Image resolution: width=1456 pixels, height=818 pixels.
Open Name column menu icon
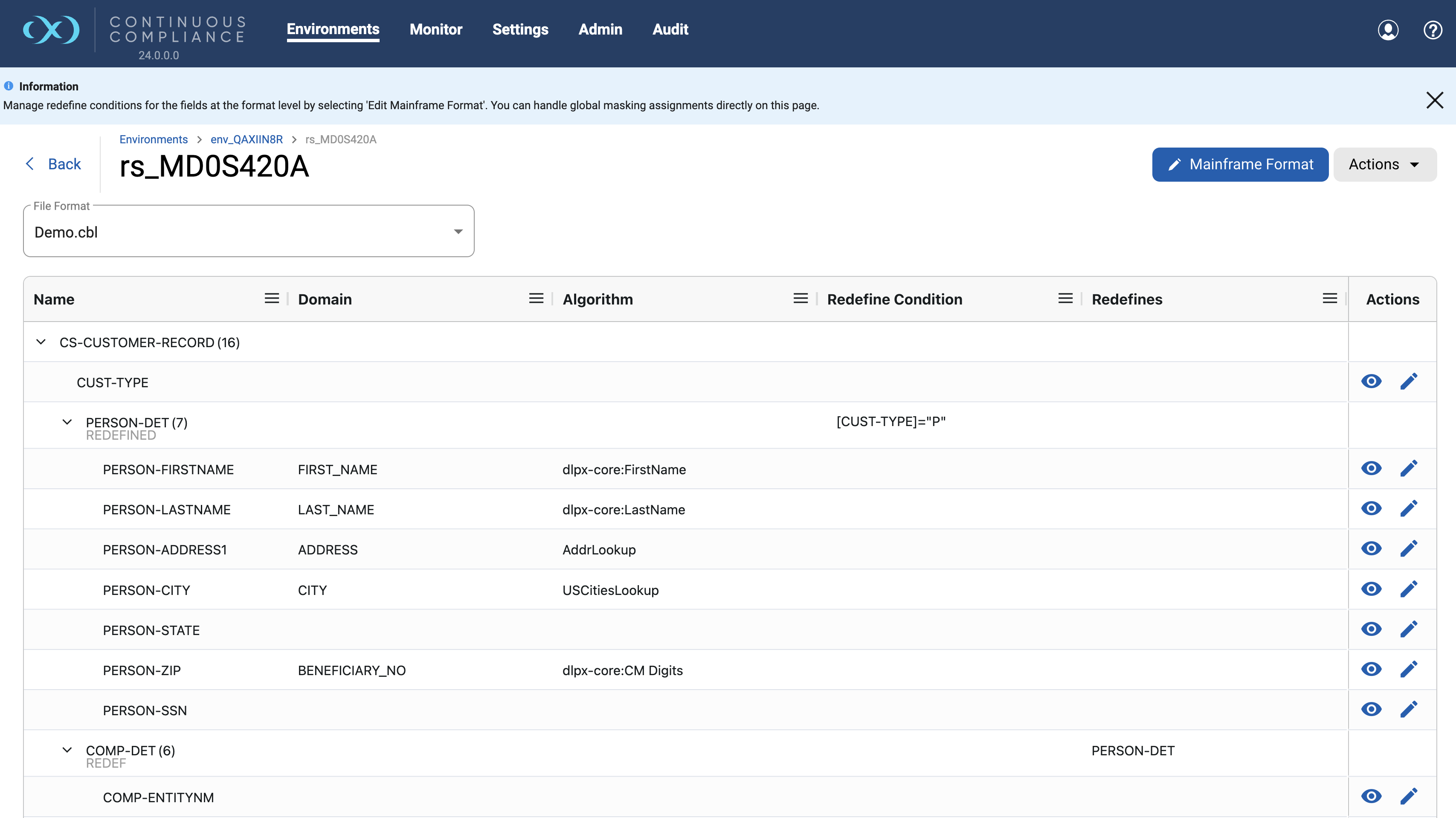272,299
